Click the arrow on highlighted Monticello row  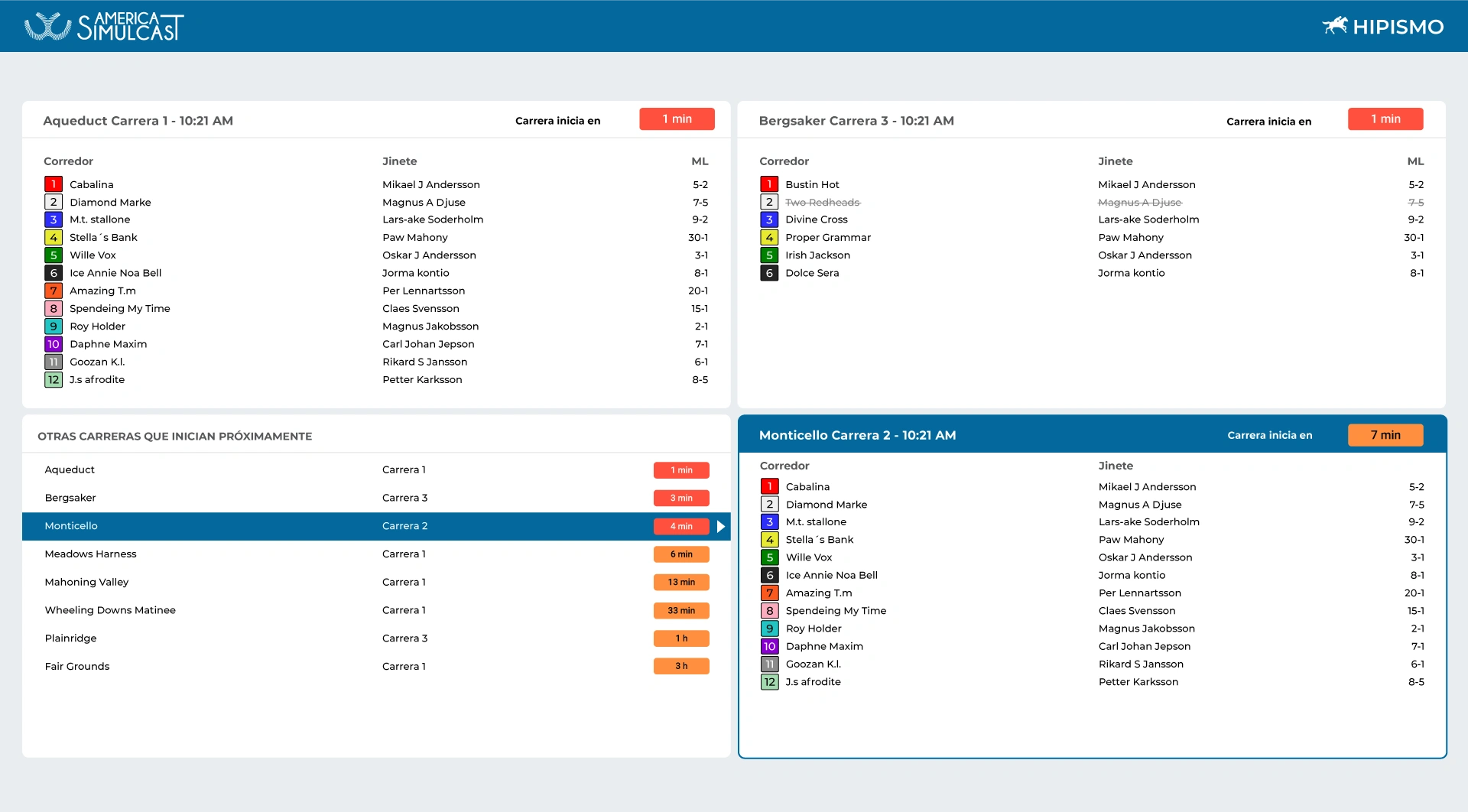click(720, 526)
